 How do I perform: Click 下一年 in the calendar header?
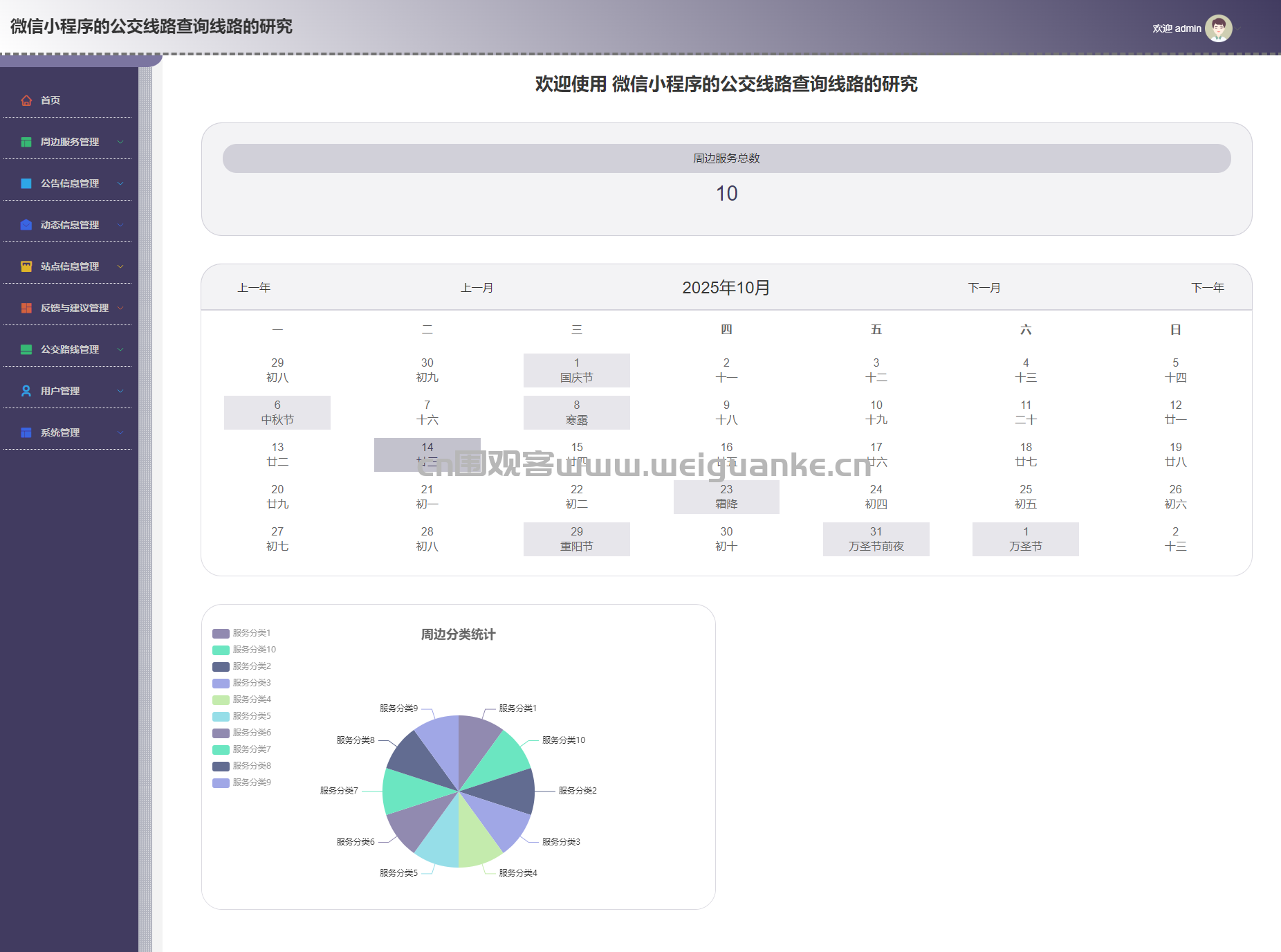1207,288
